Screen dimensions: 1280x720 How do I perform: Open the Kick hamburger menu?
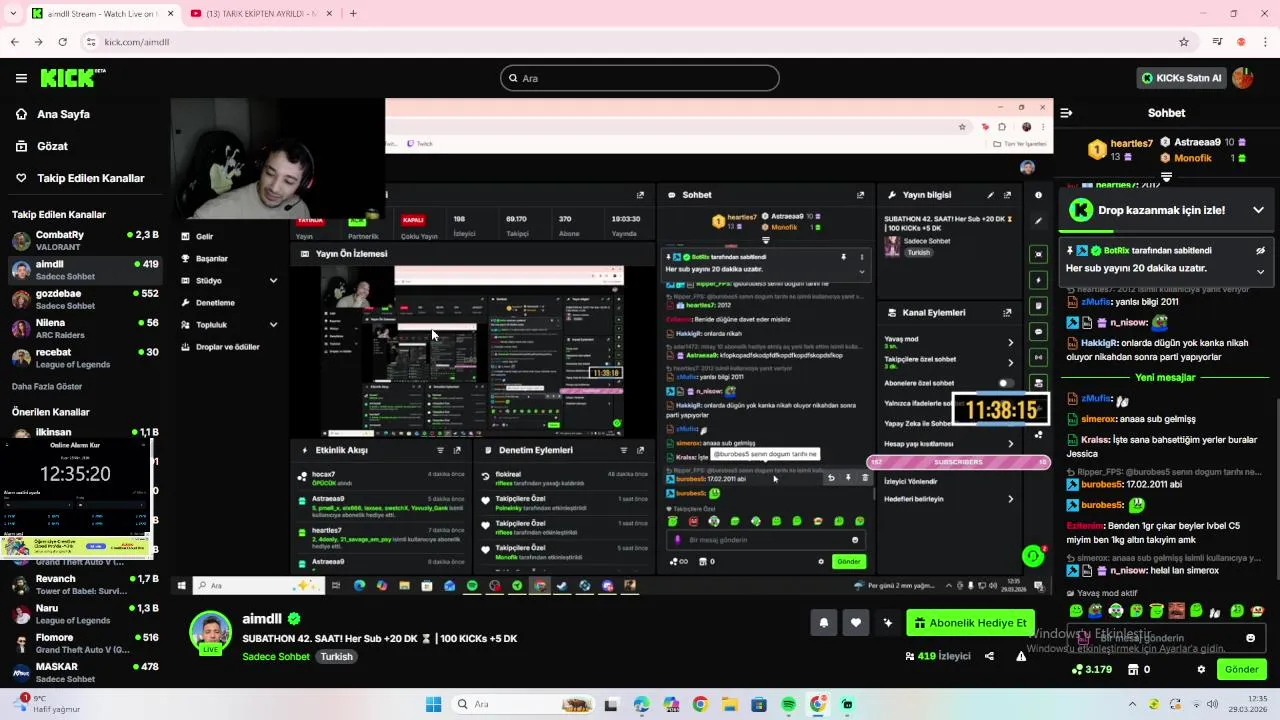pos(21,78)
